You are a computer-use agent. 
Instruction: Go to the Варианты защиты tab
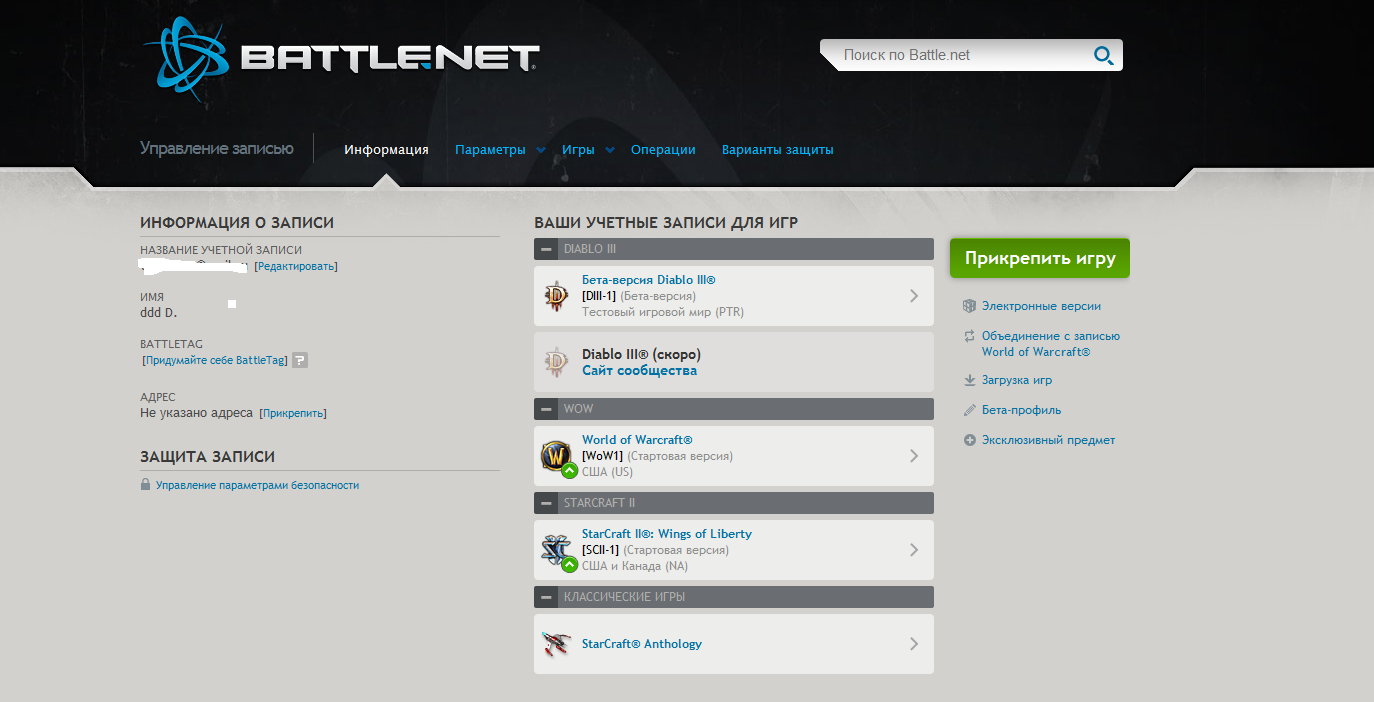point(778,150)
